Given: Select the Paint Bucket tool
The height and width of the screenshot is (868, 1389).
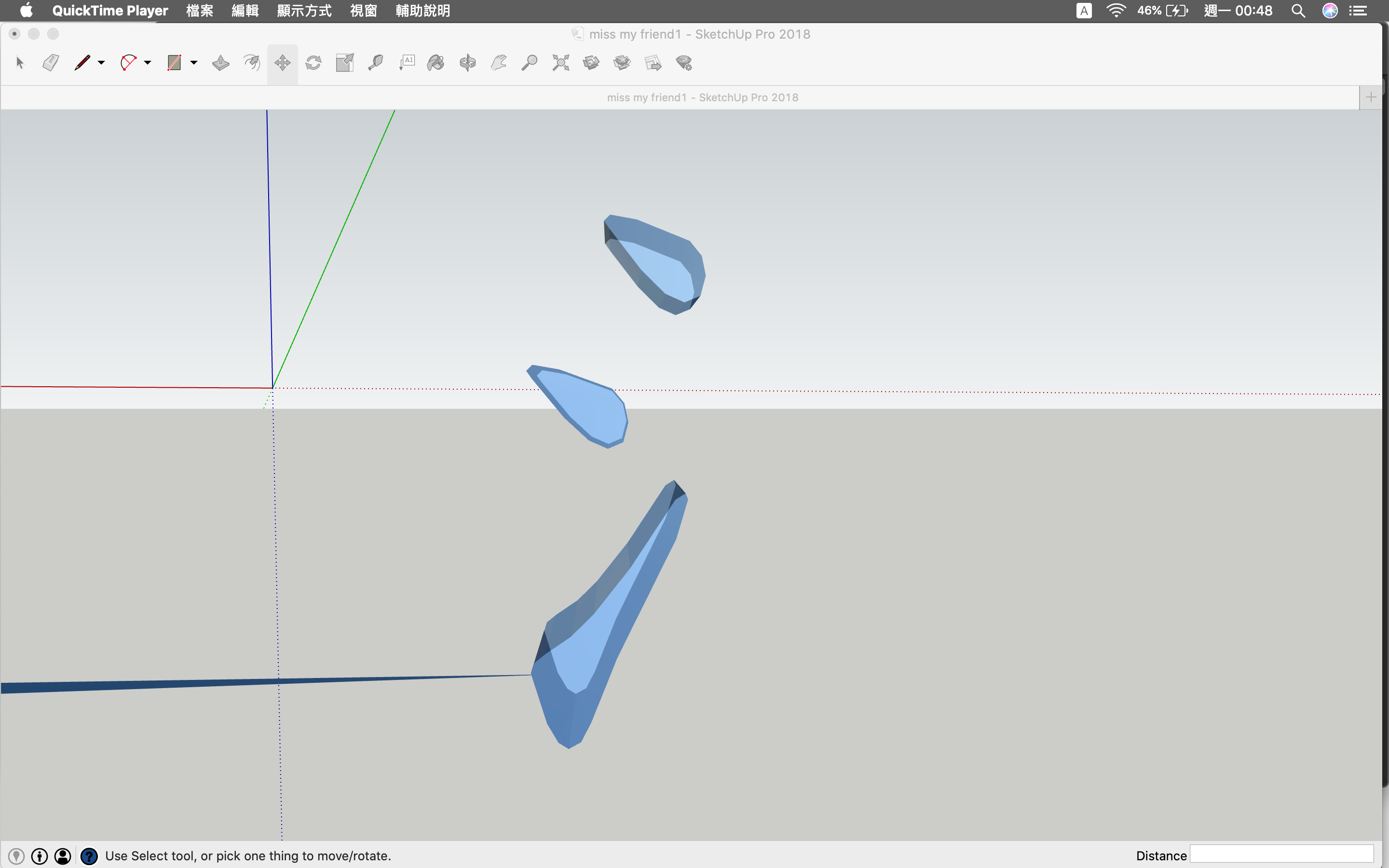Looking at the screenshot, I should coord(436,63).
